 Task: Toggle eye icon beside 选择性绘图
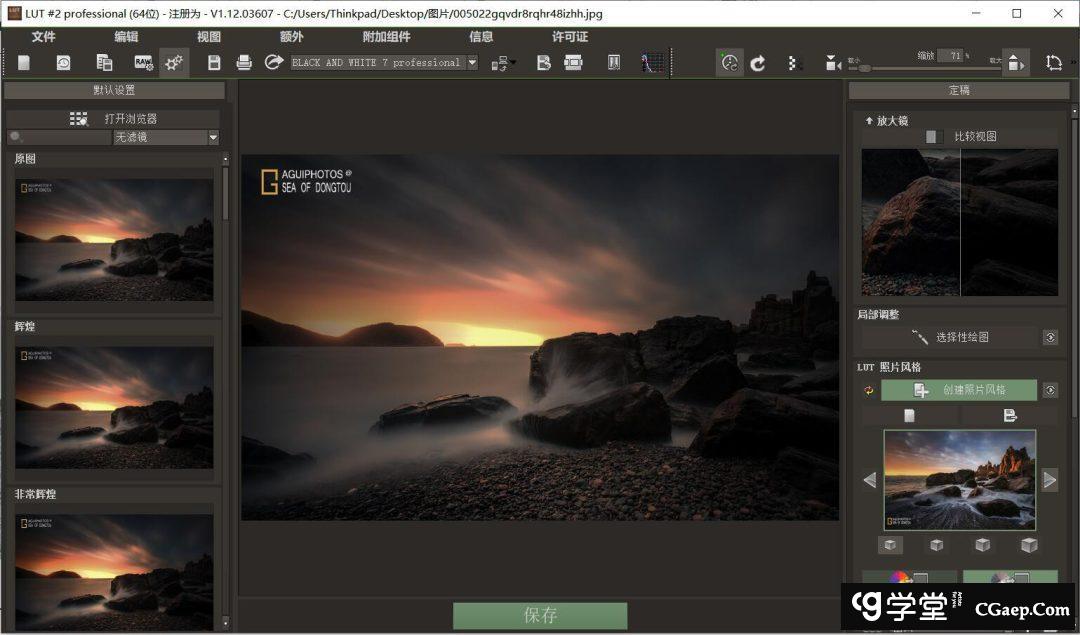(1050, 338)
